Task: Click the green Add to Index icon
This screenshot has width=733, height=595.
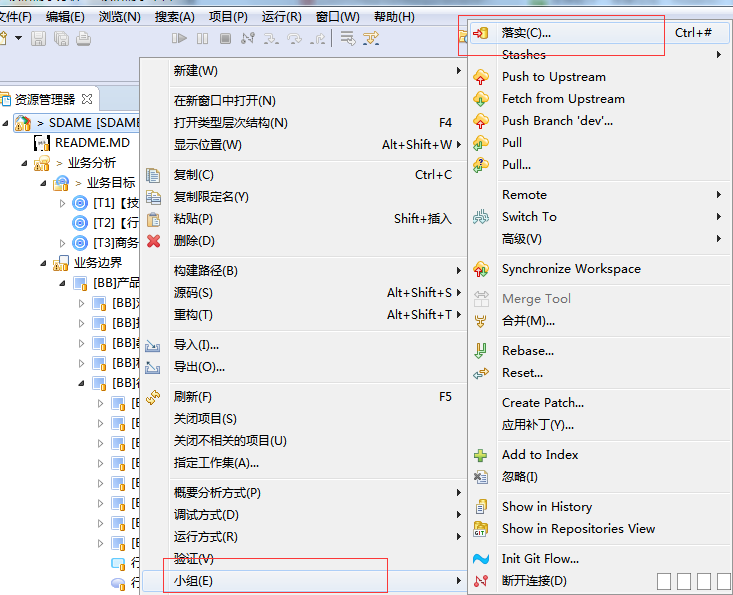Action: 481,455
